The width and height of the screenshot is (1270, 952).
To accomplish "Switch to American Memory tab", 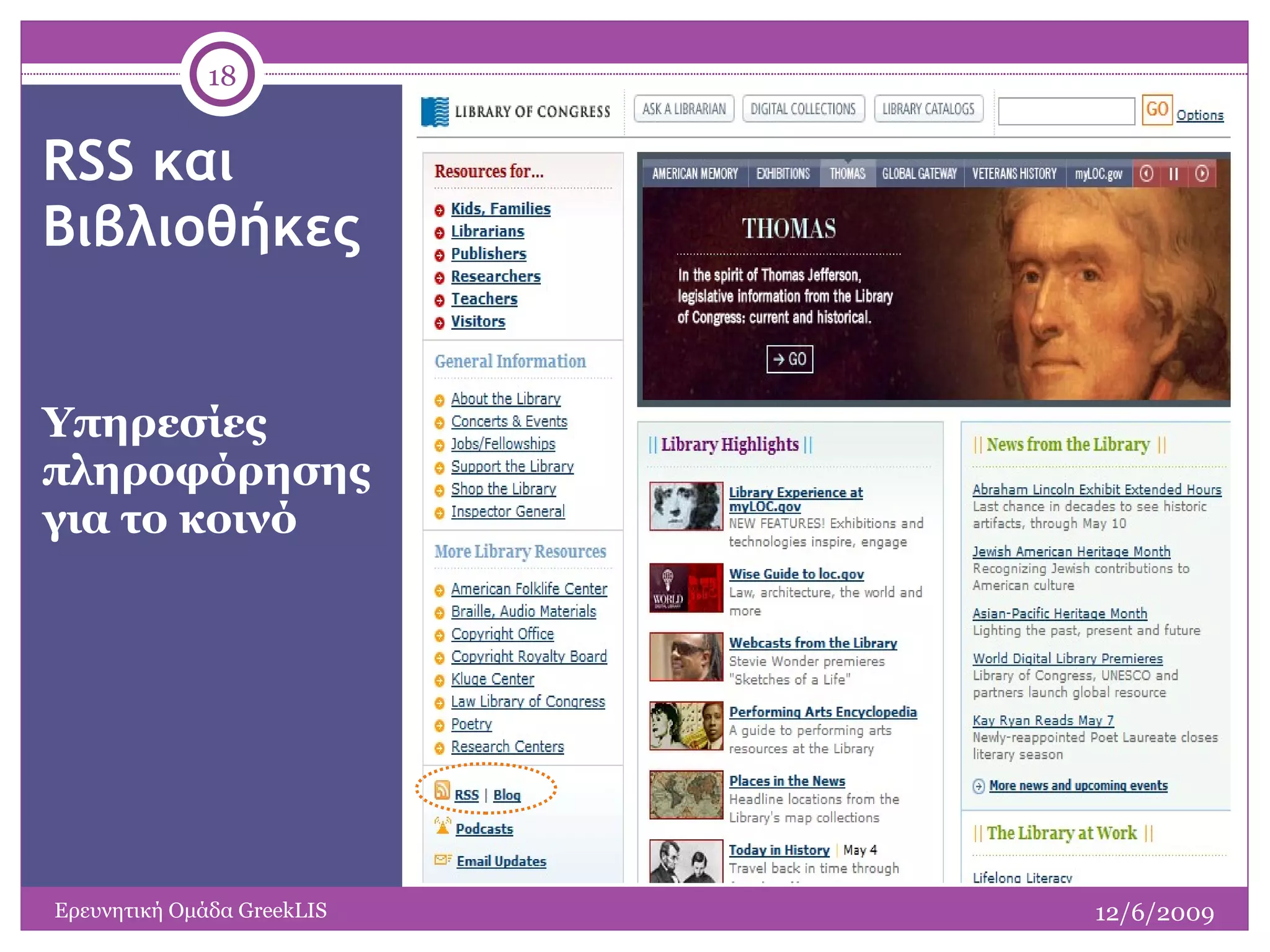I will (x=695, y=174).
